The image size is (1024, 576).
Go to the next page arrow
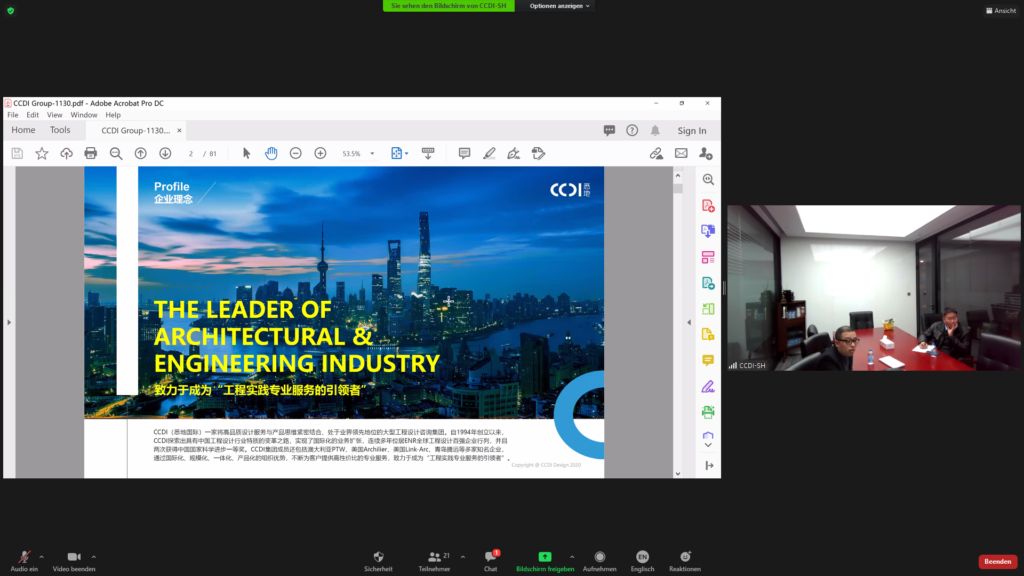pos(165,153)
